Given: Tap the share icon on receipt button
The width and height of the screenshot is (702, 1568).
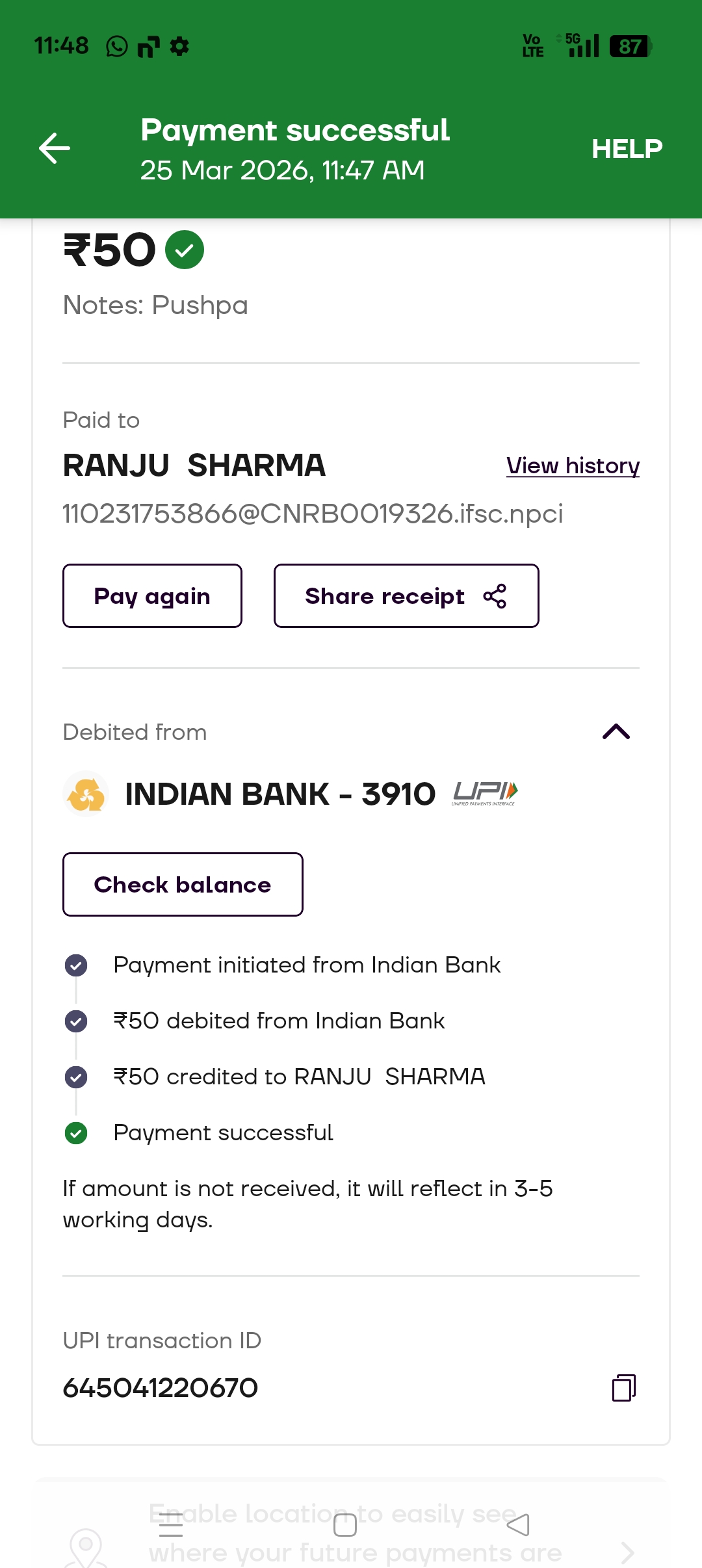Looking at the screenshot, I should pos(495,596).
